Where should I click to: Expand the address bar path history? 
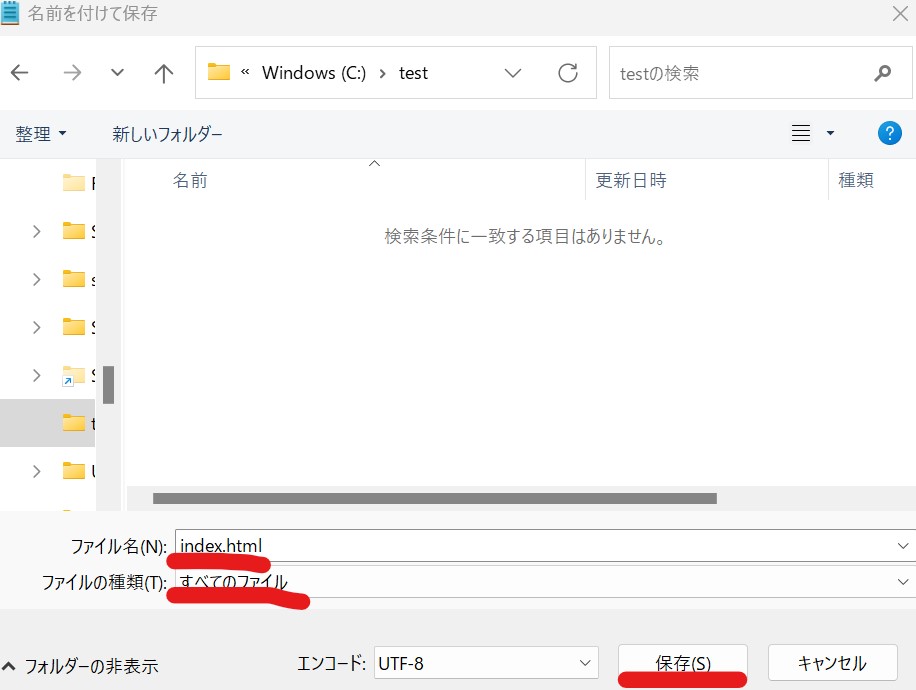pyautogui.click(x=514, y=73)
